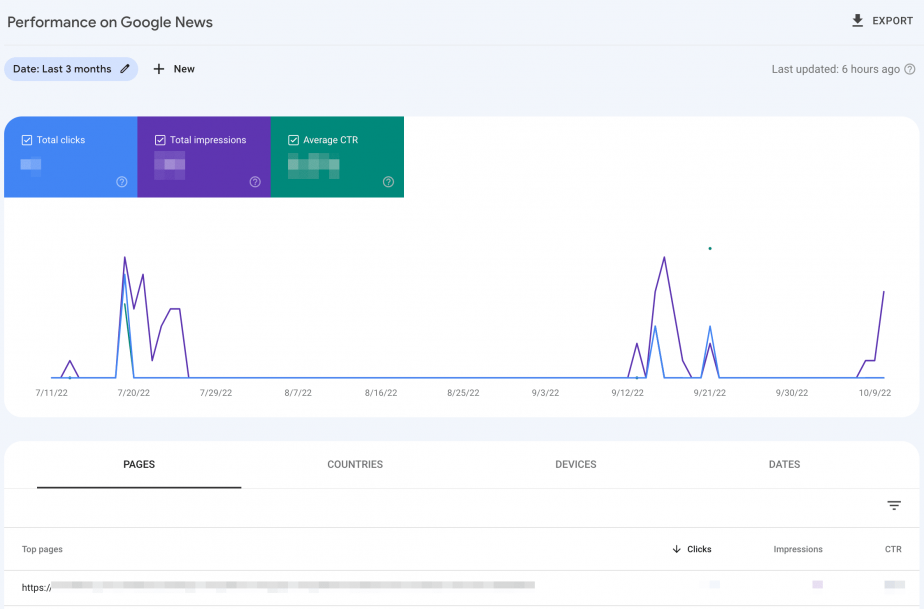Edit the date filter pencil icon
This screenshot has width=924, height=609.
[125, 69]
